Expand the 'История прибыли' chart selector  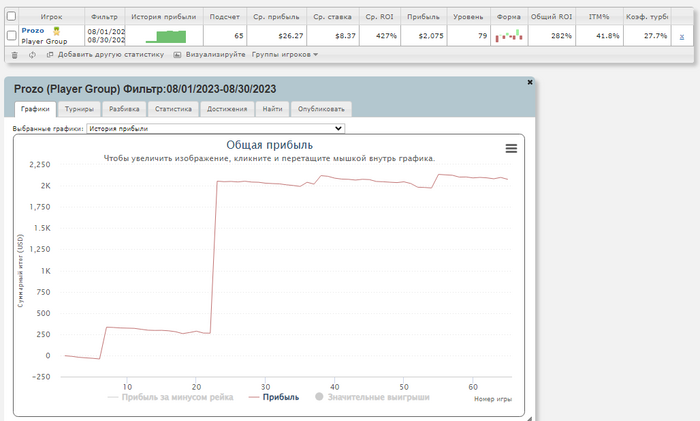tap(216, 129)
